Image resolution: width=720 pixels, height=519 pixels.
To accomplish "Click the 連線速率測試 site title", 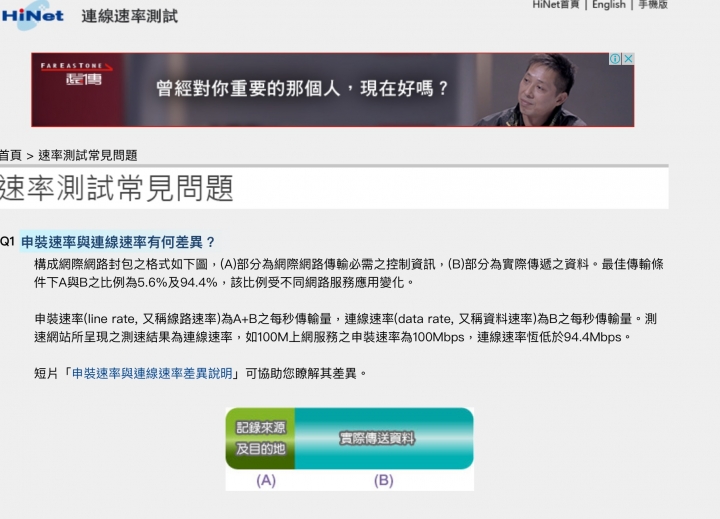I will (129, 16).
